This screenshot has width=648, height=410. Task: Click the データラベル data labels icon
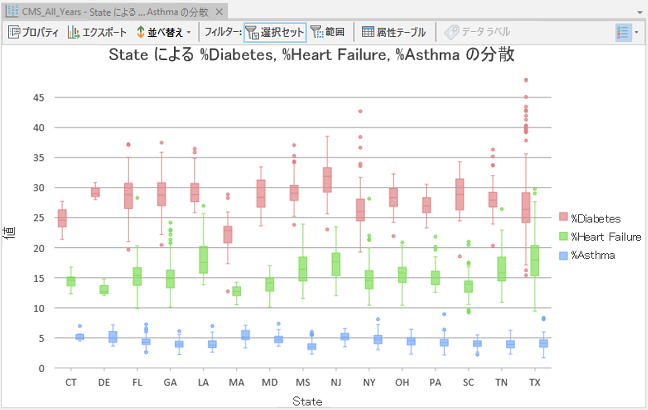451,32
